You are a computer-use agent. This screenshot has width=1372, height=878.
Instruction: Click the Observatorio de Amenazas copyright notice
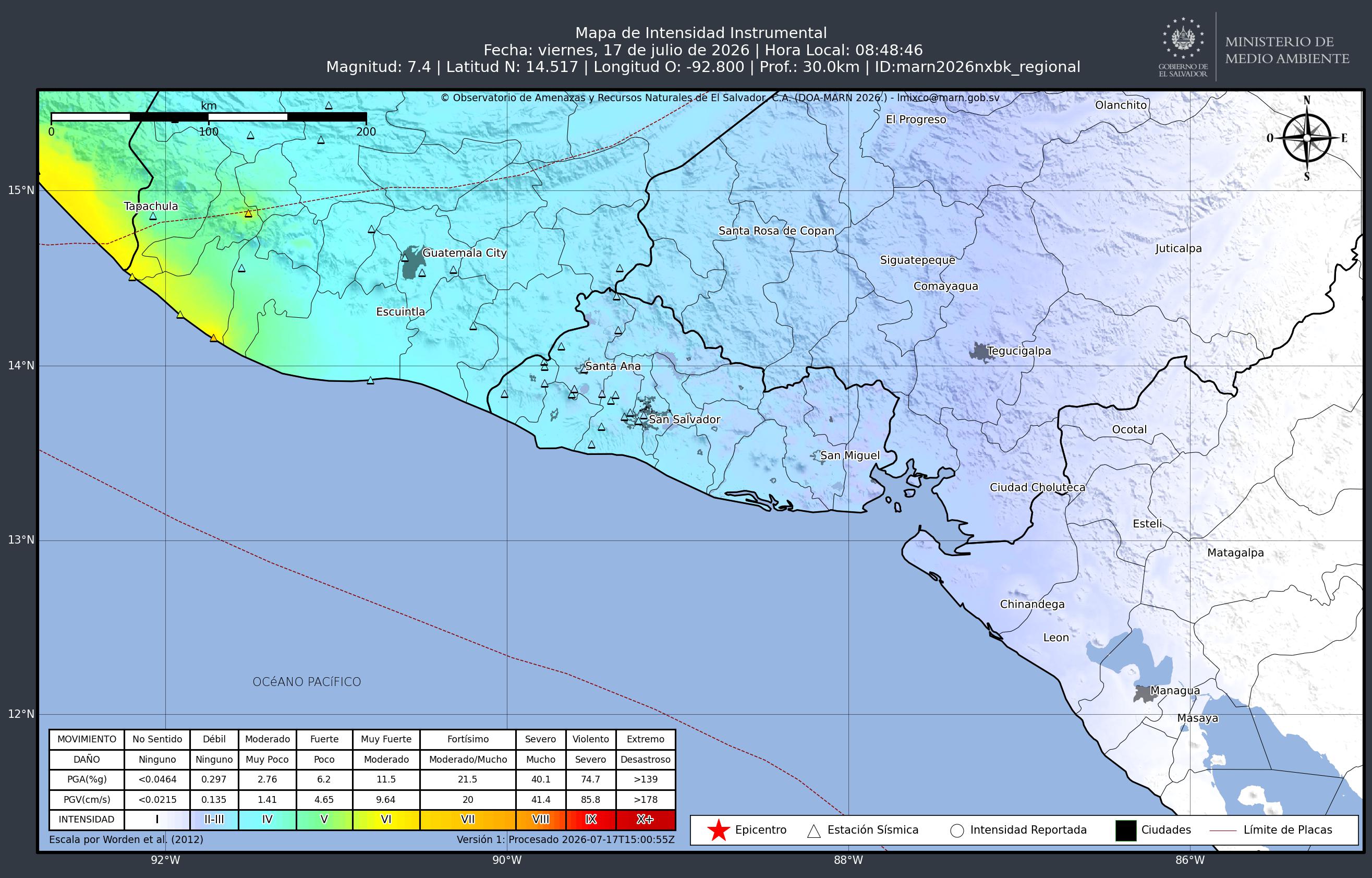720,98
